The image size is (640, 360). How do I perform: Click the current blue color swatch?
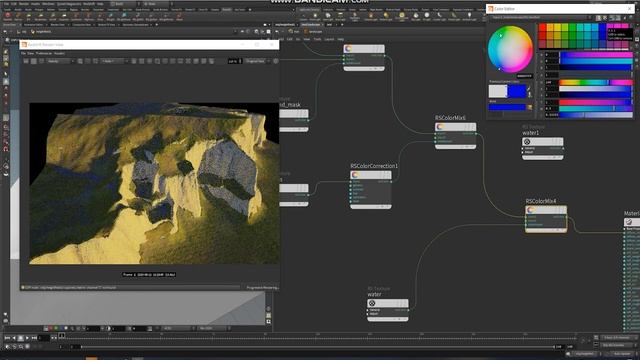[516, 91]
